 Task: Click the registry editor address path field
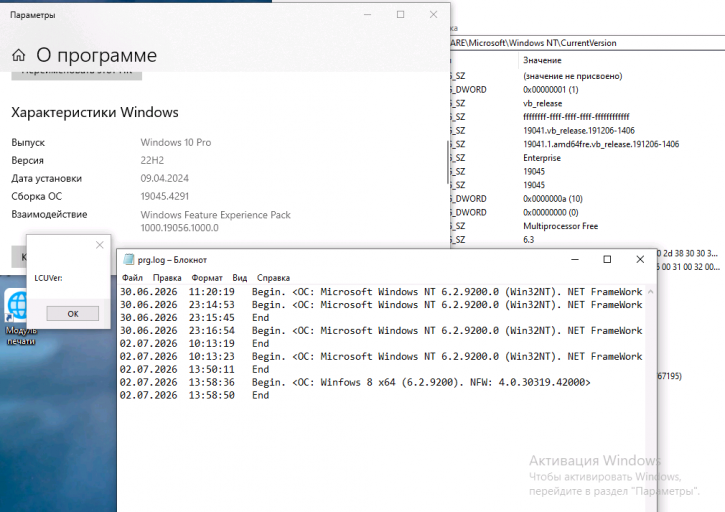pyautogui.click(x=587, y=43)
